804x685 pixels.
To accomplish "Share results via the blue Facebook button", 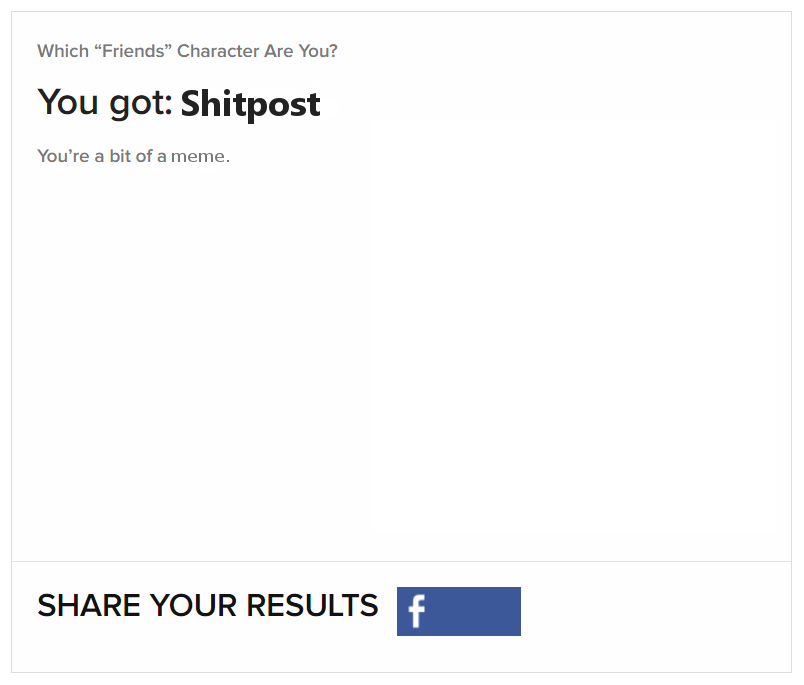I will click(x=459, y=611).
